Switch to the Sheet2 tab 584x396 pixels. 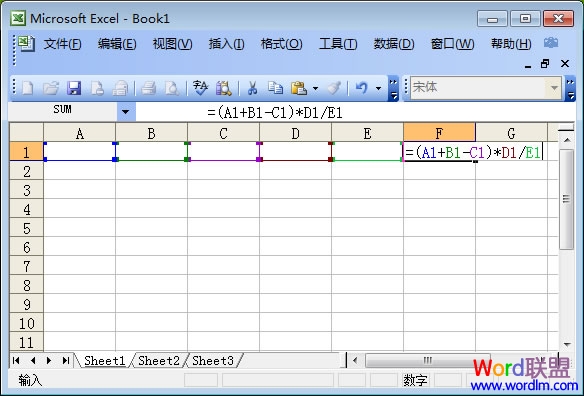click(x=159, y=361)
